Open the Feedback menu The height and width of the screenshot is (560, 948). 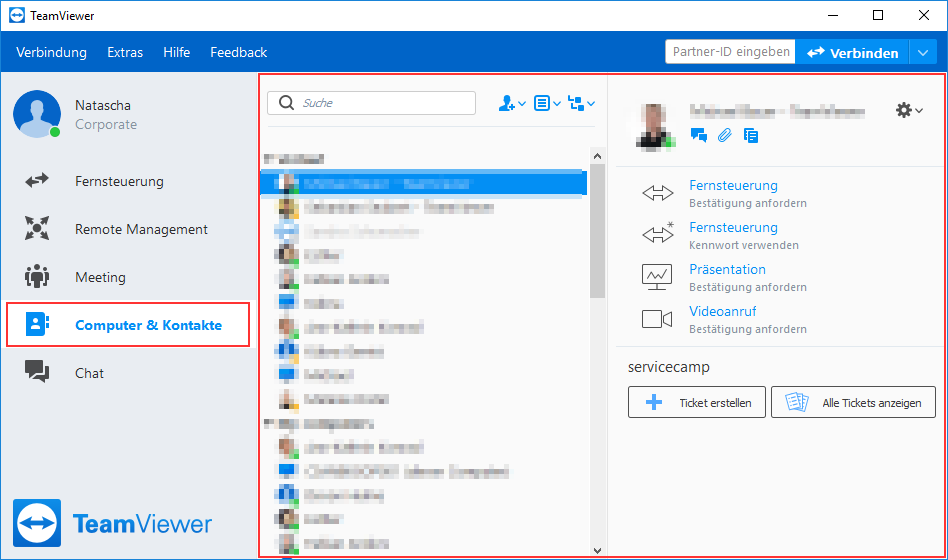[x=239, y=53]
